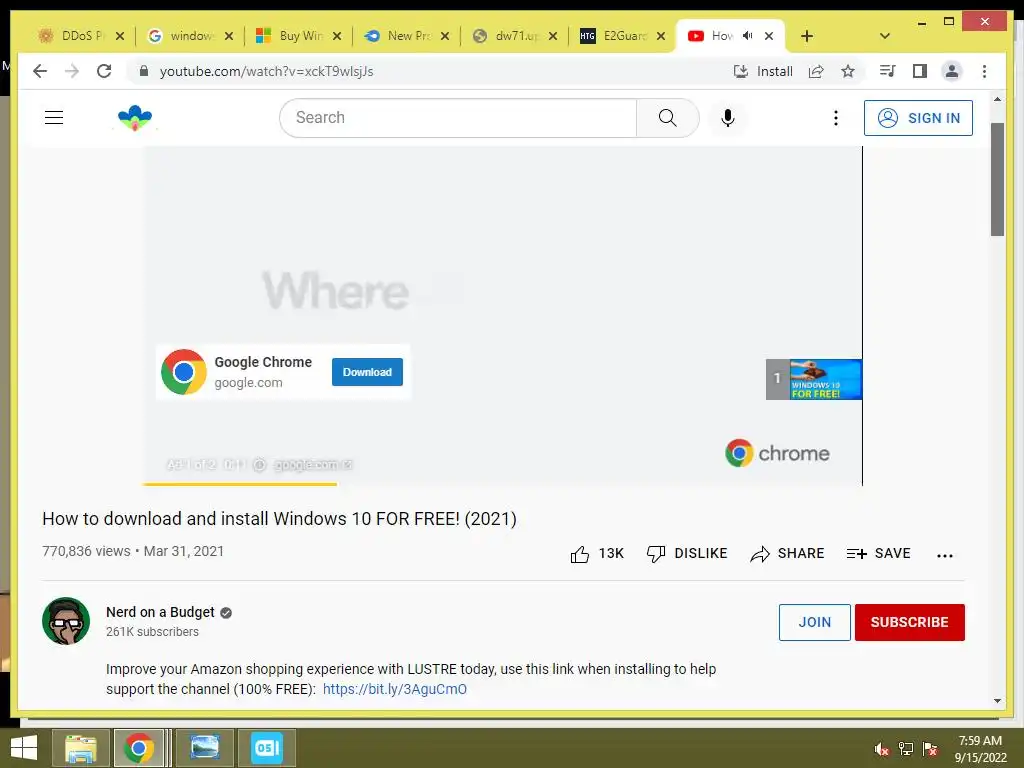This screenshot has height=768, width=1024.
Task: Click the page scrollbar down arrow
Action: point(997,701)
